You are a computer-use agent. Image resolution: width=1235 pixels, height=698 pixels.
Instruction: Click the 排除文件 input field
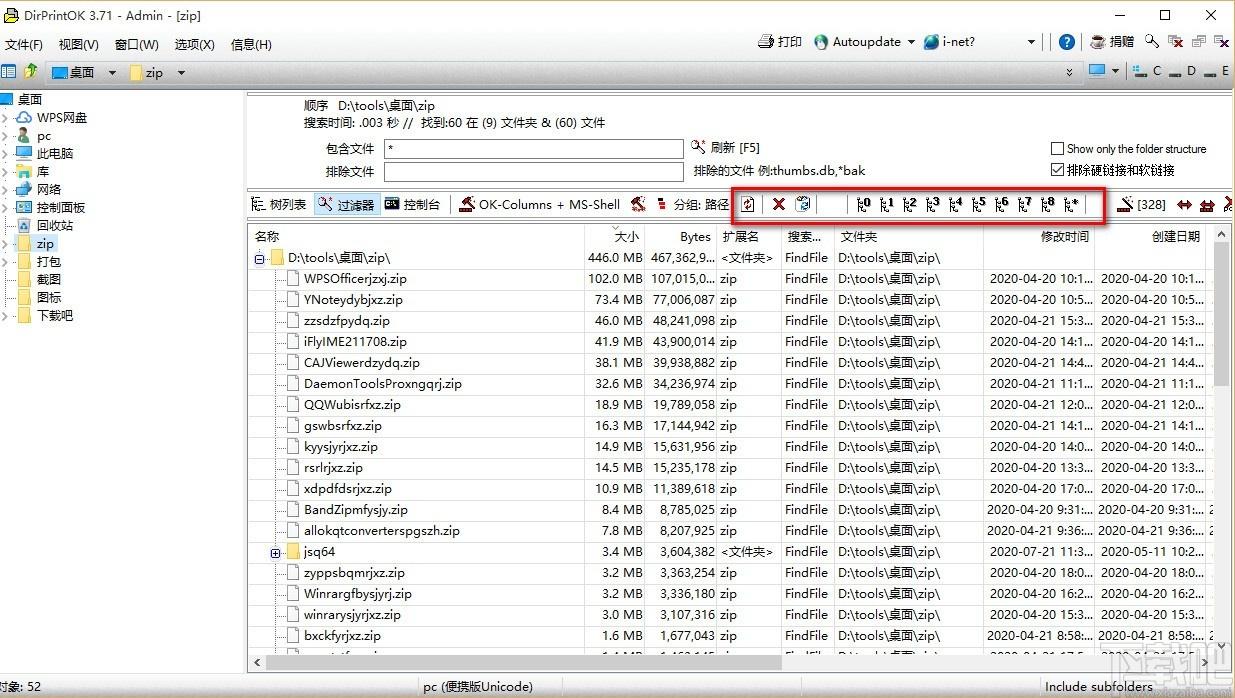coord(533,171)
